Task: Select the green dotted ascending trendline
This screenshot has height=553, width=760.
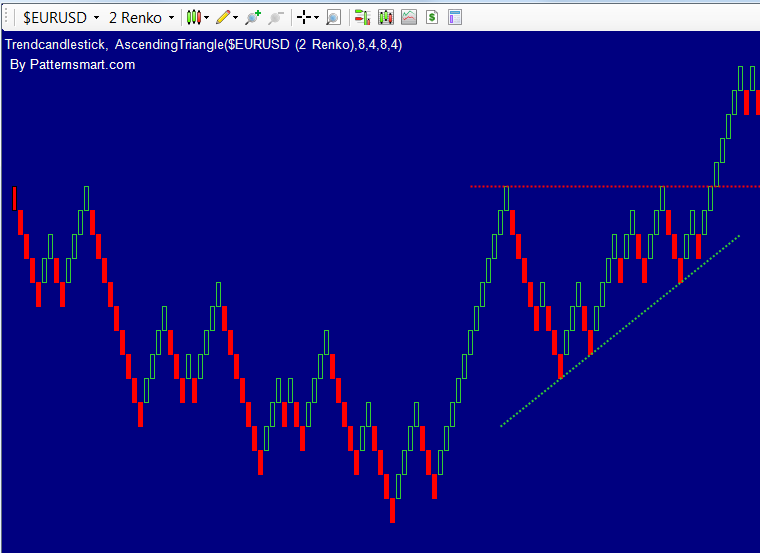Action: pyautogui.click(x=620, y=331)
